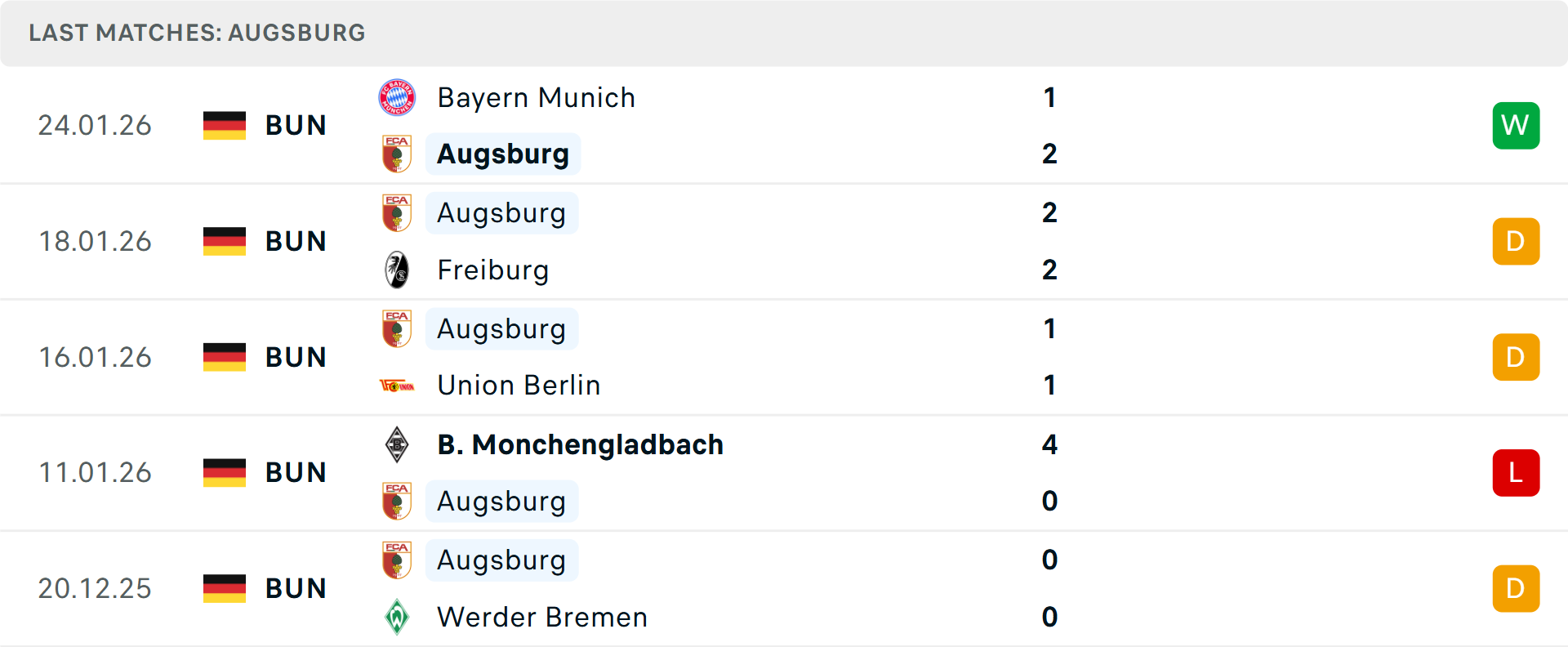Click the D badge next to the Werder Bremen match
The image size is (1568, 647).
click(1516, 587)
